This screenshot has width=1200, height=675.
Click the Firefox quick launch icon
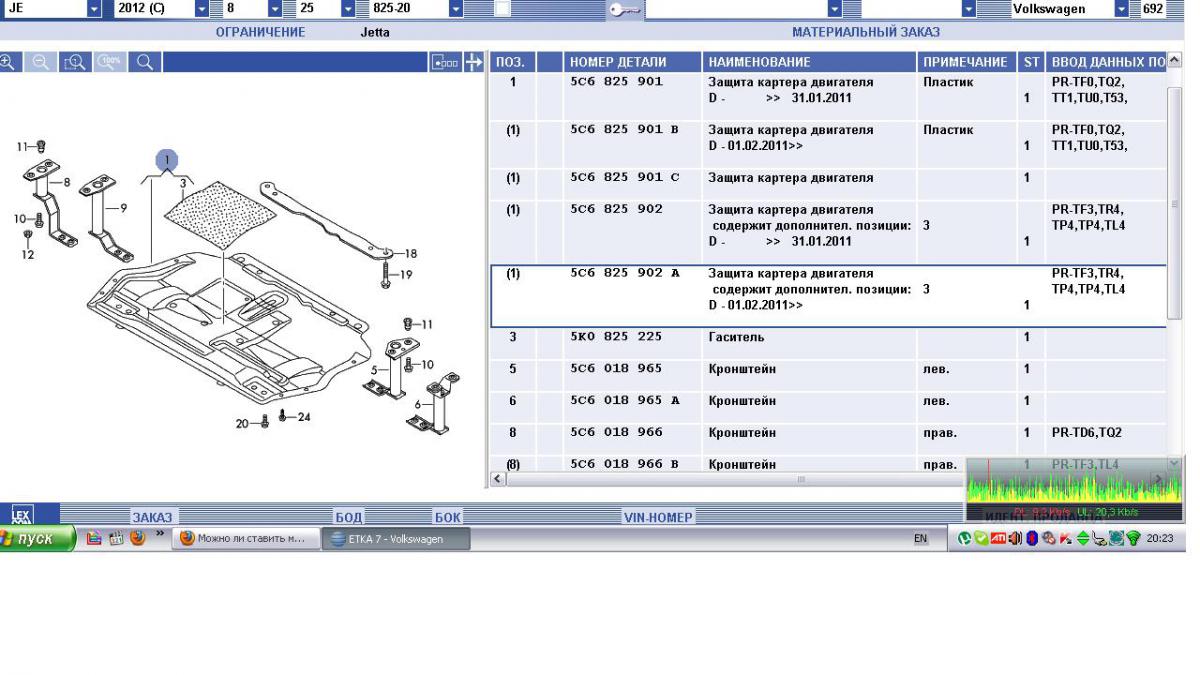pyautogui.click(x=137, y=539)
